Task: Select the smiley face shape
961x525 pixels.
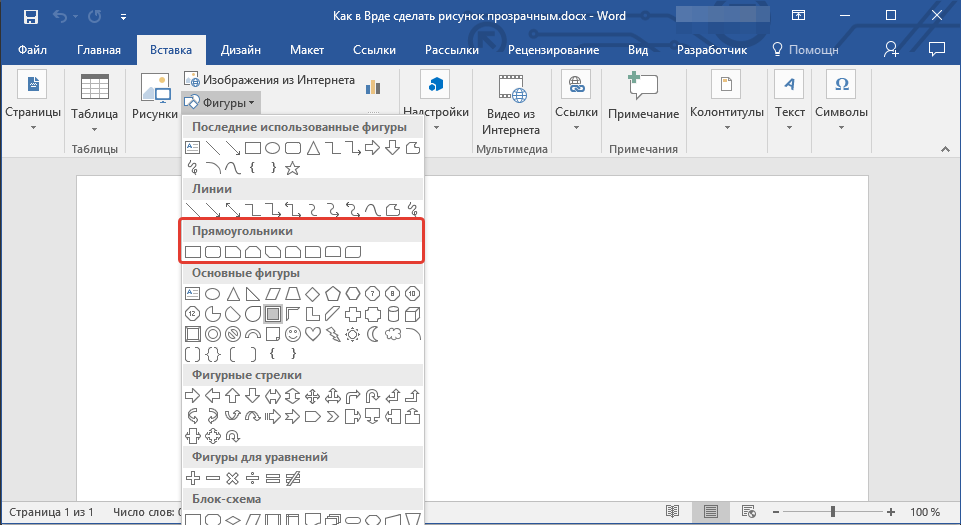Action: [x=293, y=333]
